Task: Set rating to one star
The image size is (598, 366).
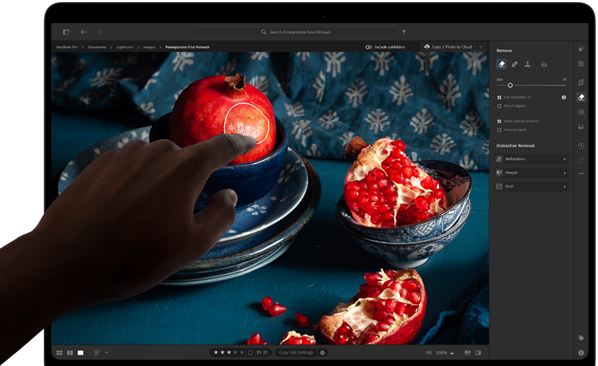Action: click(216, 353)
